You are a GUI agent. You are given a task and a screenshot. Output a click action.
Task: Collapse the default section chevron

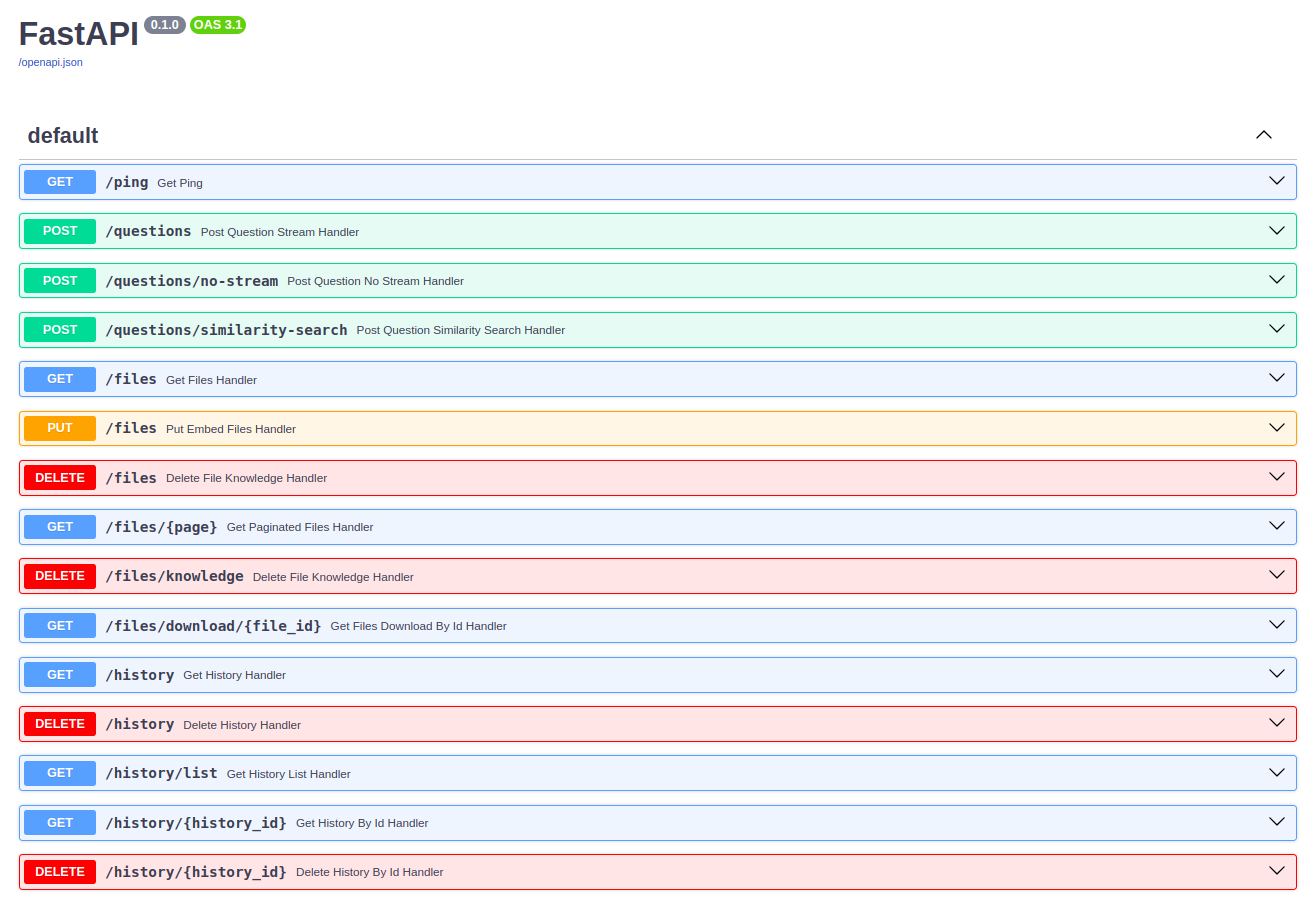(x=1264, y=135)
